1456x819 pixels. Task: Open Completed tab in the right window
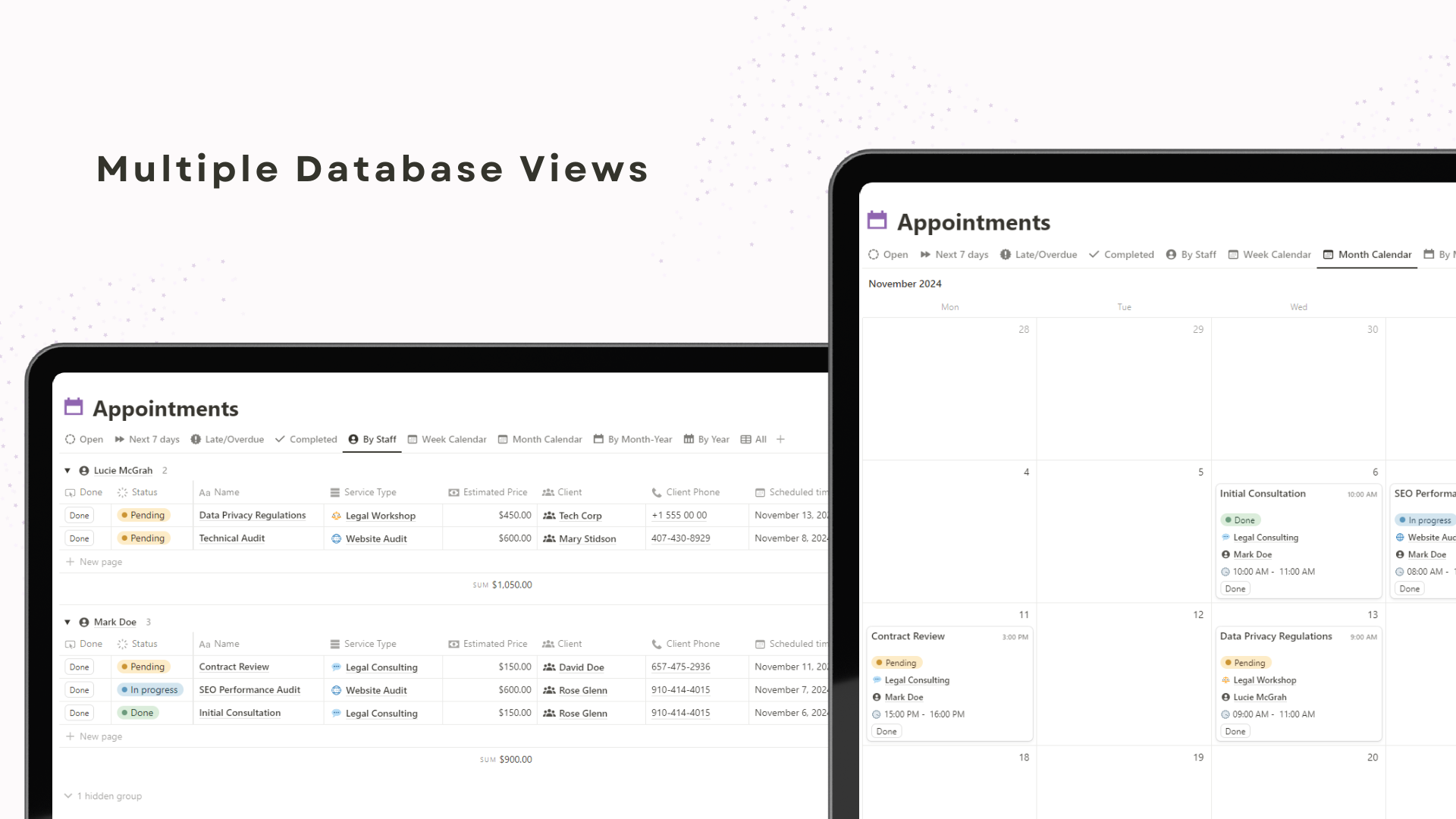1122,255
